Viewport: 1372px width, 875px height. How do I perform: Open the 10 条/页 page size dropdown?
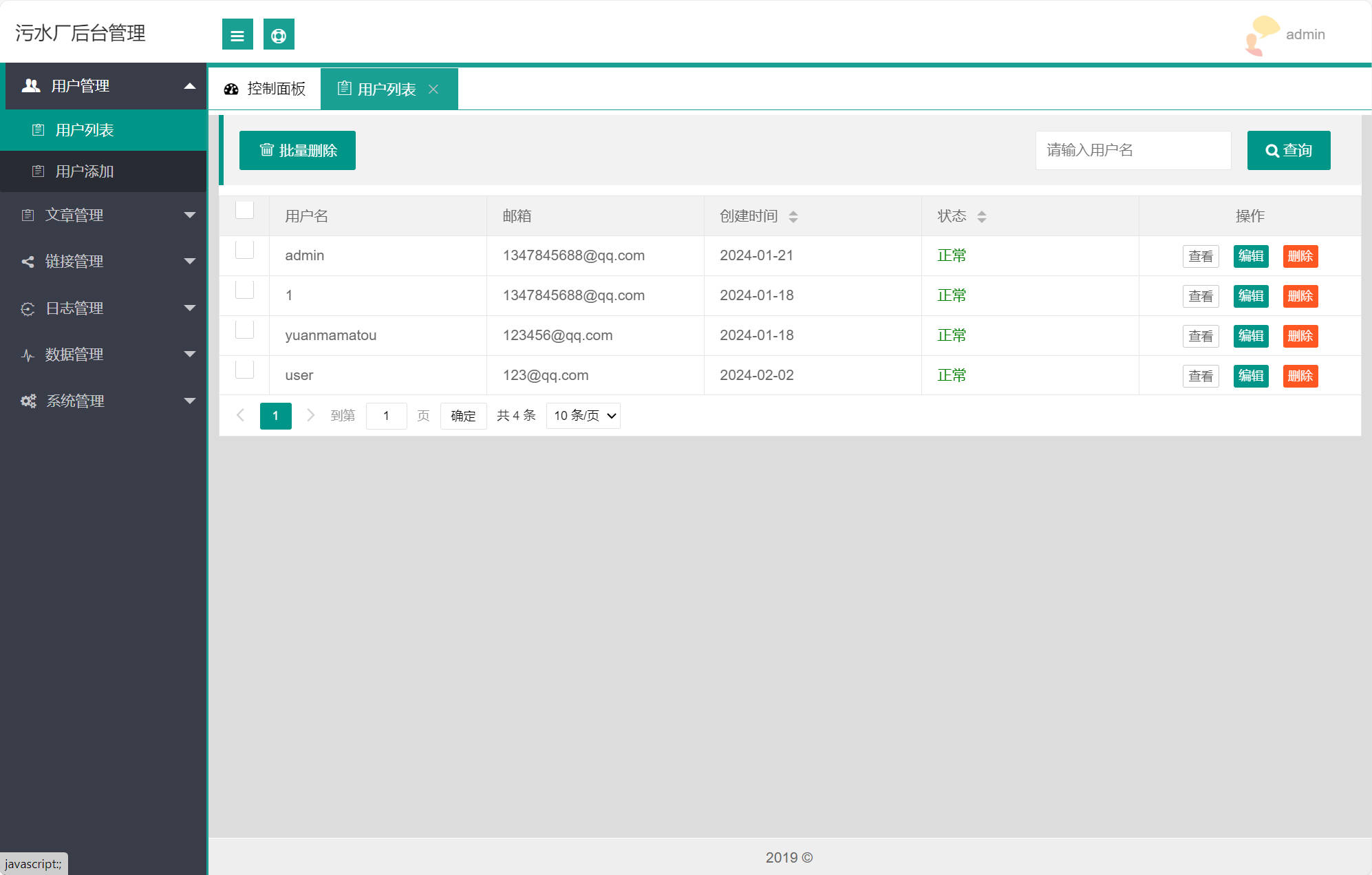[583, 416]
